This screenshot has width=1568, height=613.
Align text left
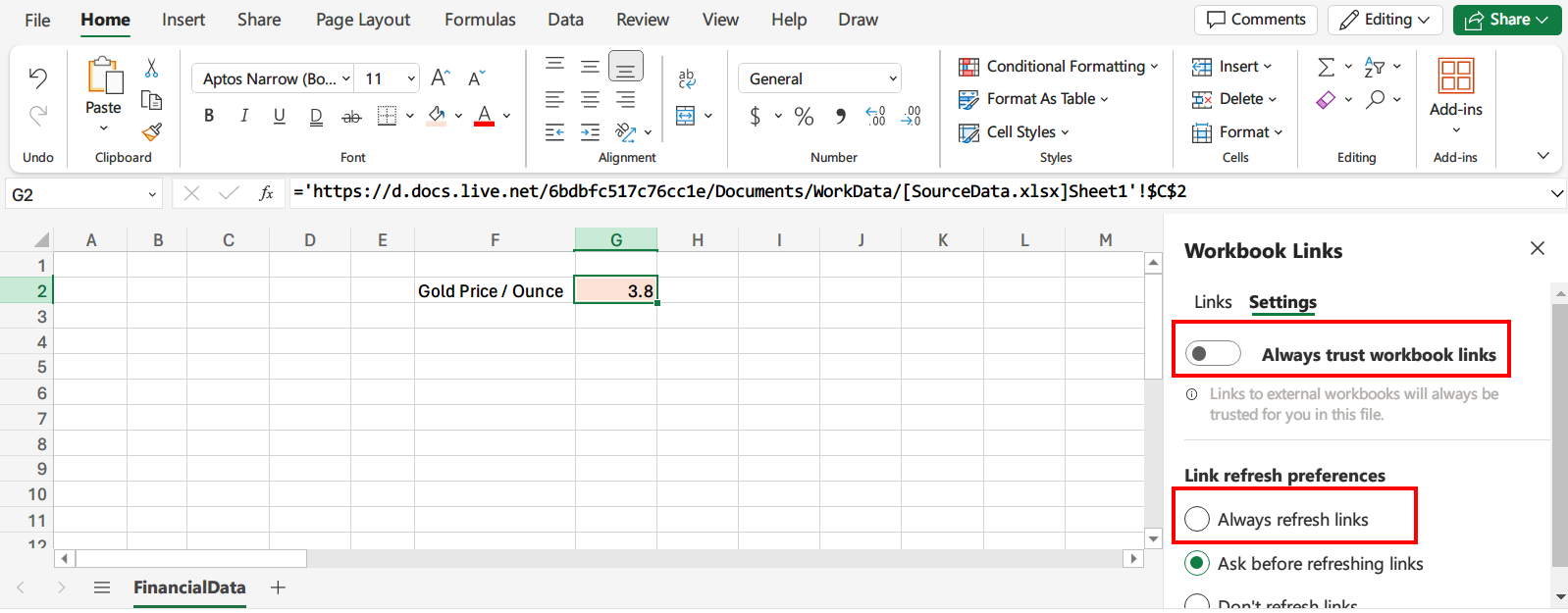pyautogui.click(x=554, y=99)
